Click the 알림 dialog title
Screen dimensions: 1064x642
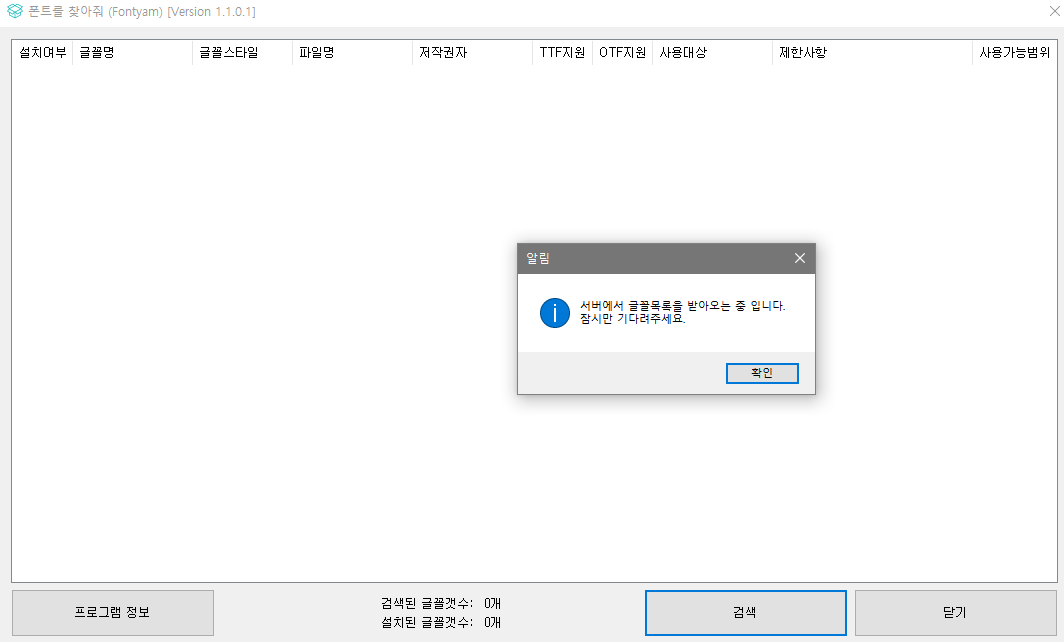click(538, 259)
